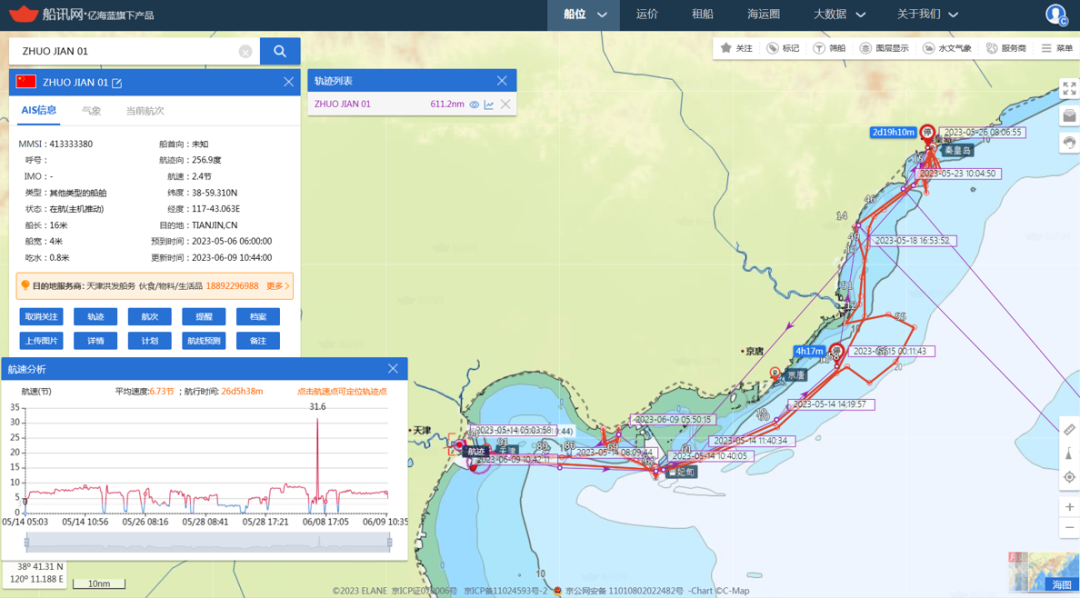
Task: Switch to the 气象 tab
Action: click(x=91, y=110)
